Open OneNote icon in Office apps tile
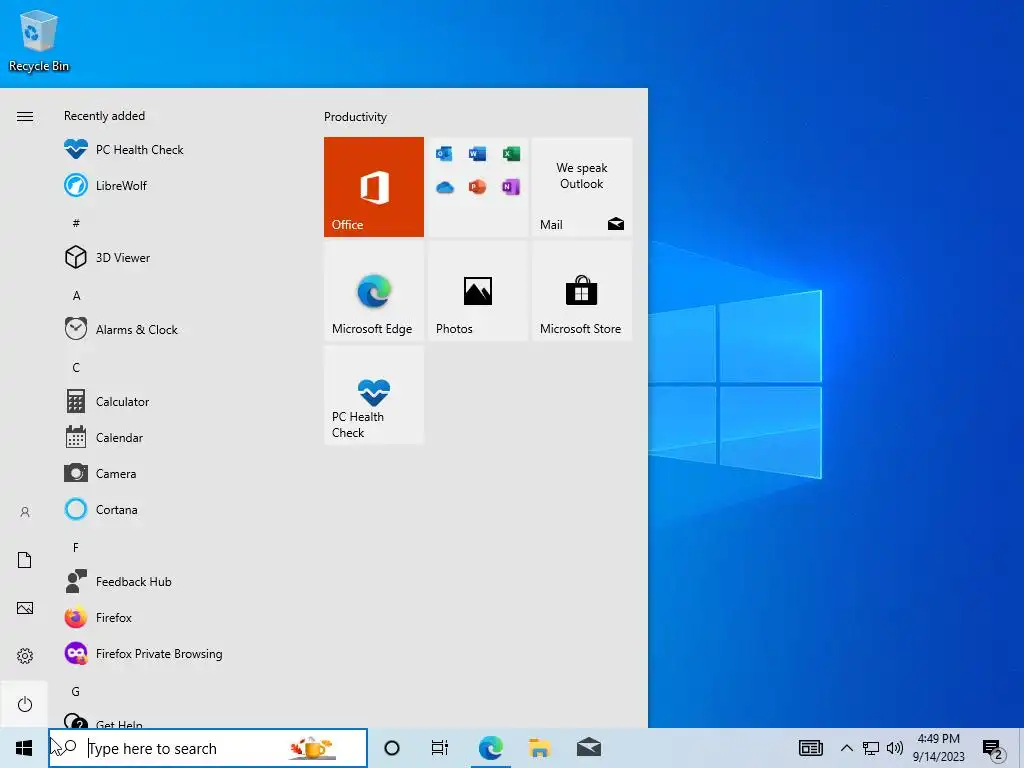This screenshot has width=1024, height=768. point(511,187)
